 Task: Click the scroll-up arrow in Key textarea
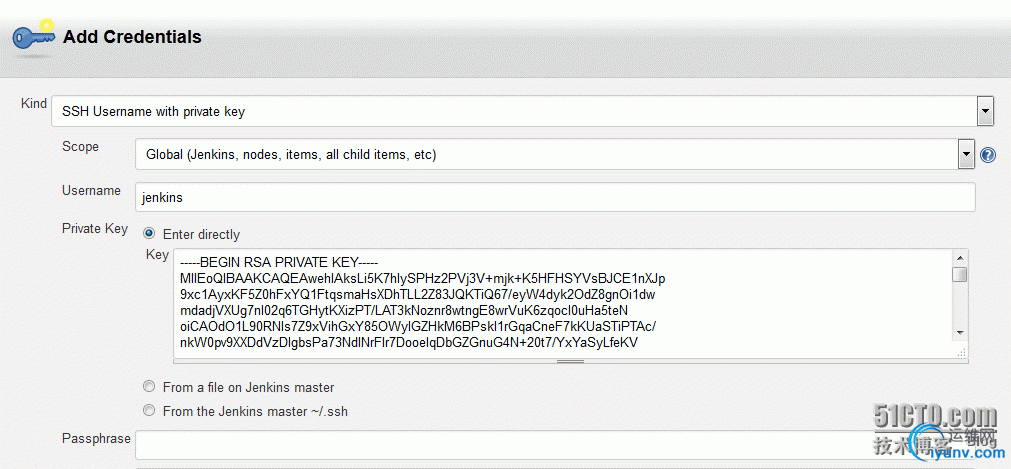(959, 256)
